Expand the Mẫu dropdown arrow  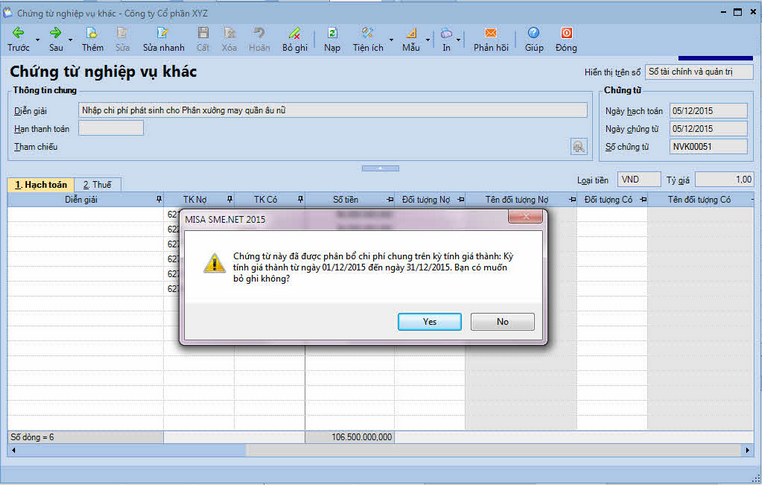click(428, 40)
